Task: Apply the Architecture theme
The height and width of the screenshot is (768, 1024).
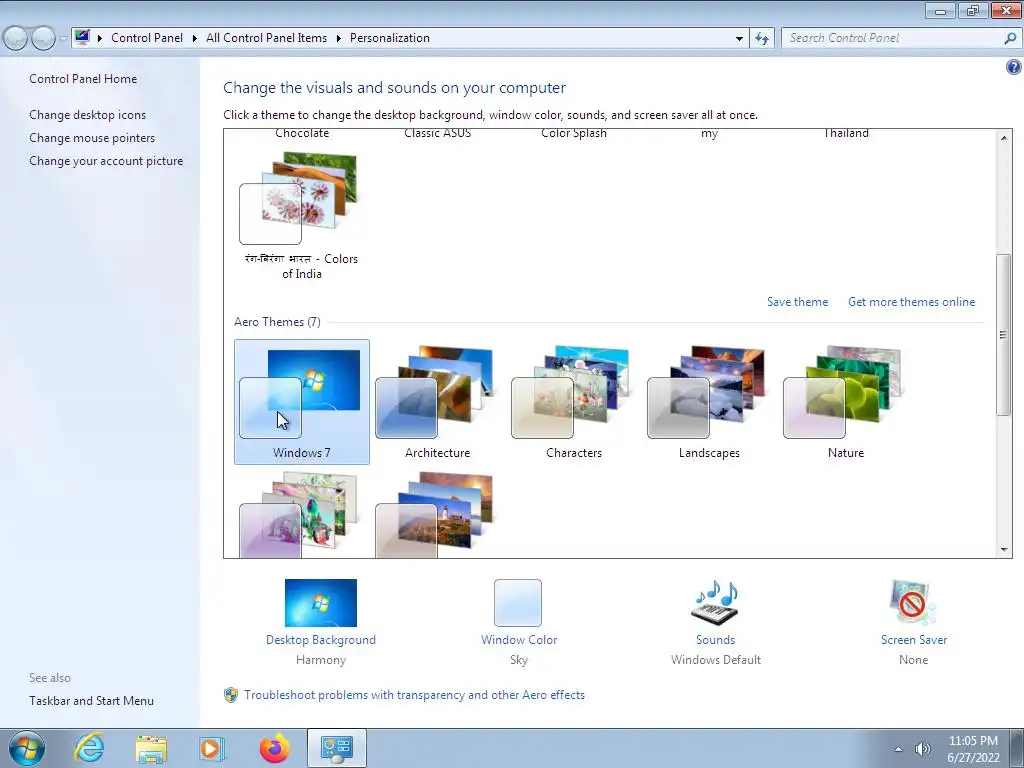Action: (438, 402)
